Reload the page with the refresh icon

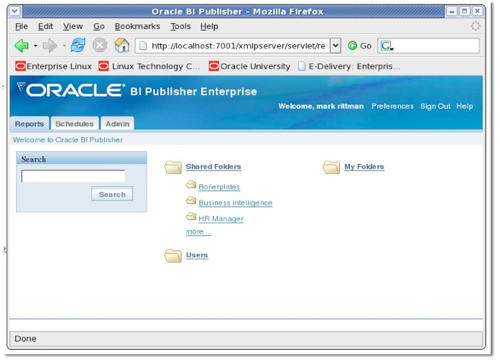78,45
